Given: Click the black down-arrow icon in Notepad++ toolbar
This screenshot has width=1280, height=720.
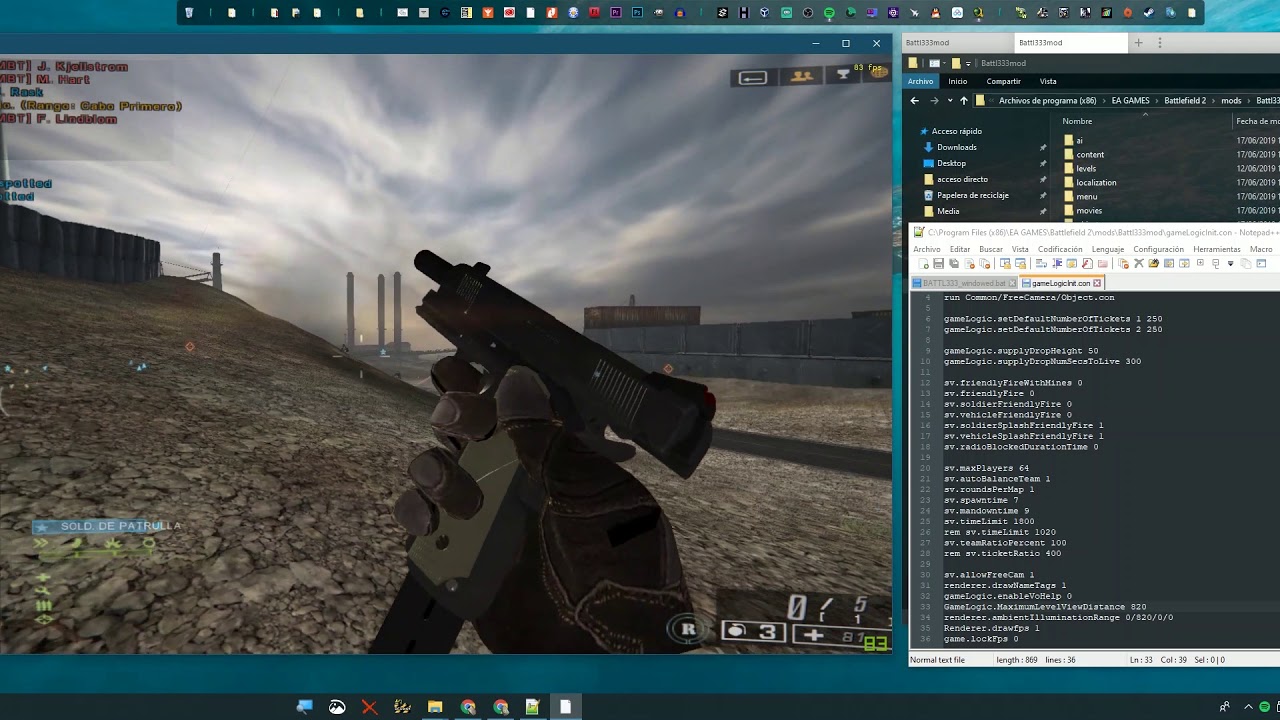Looking at the screenshot, I should pyautogui.click(x=1230, y=264).
